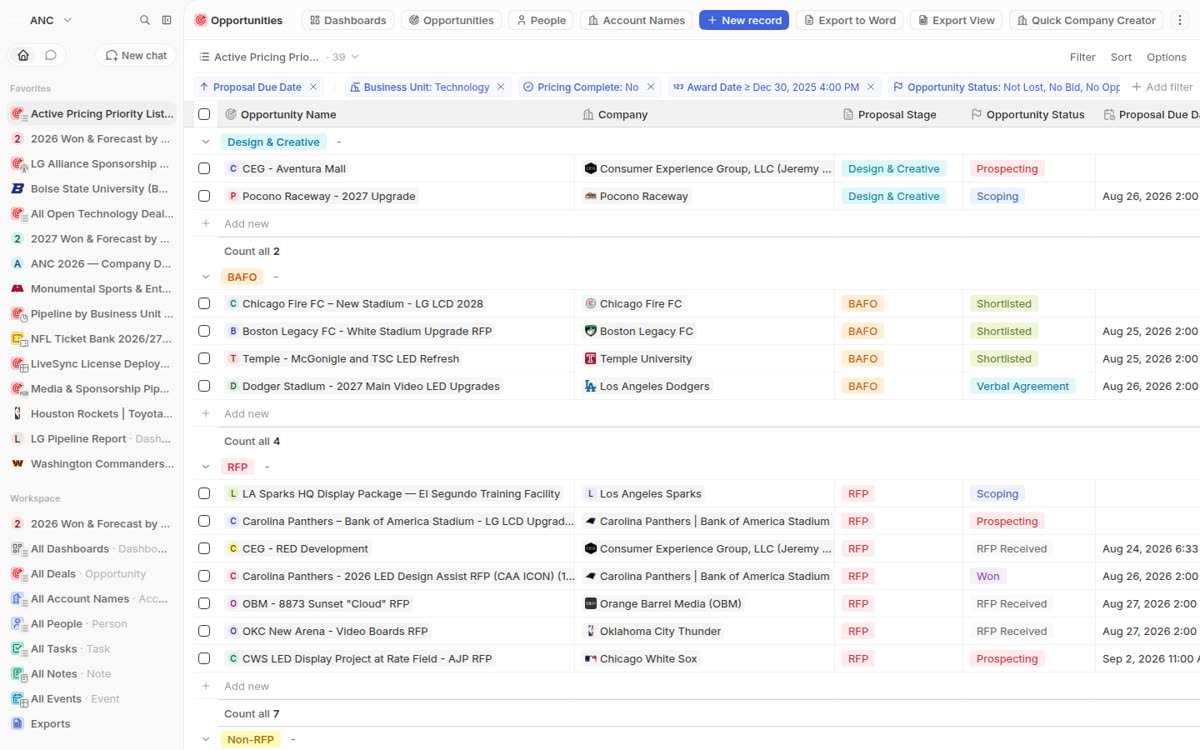1200x750 pixels.
Task: Open Houston Rockets Toyota favorite
Action: [x=91, y=414]
